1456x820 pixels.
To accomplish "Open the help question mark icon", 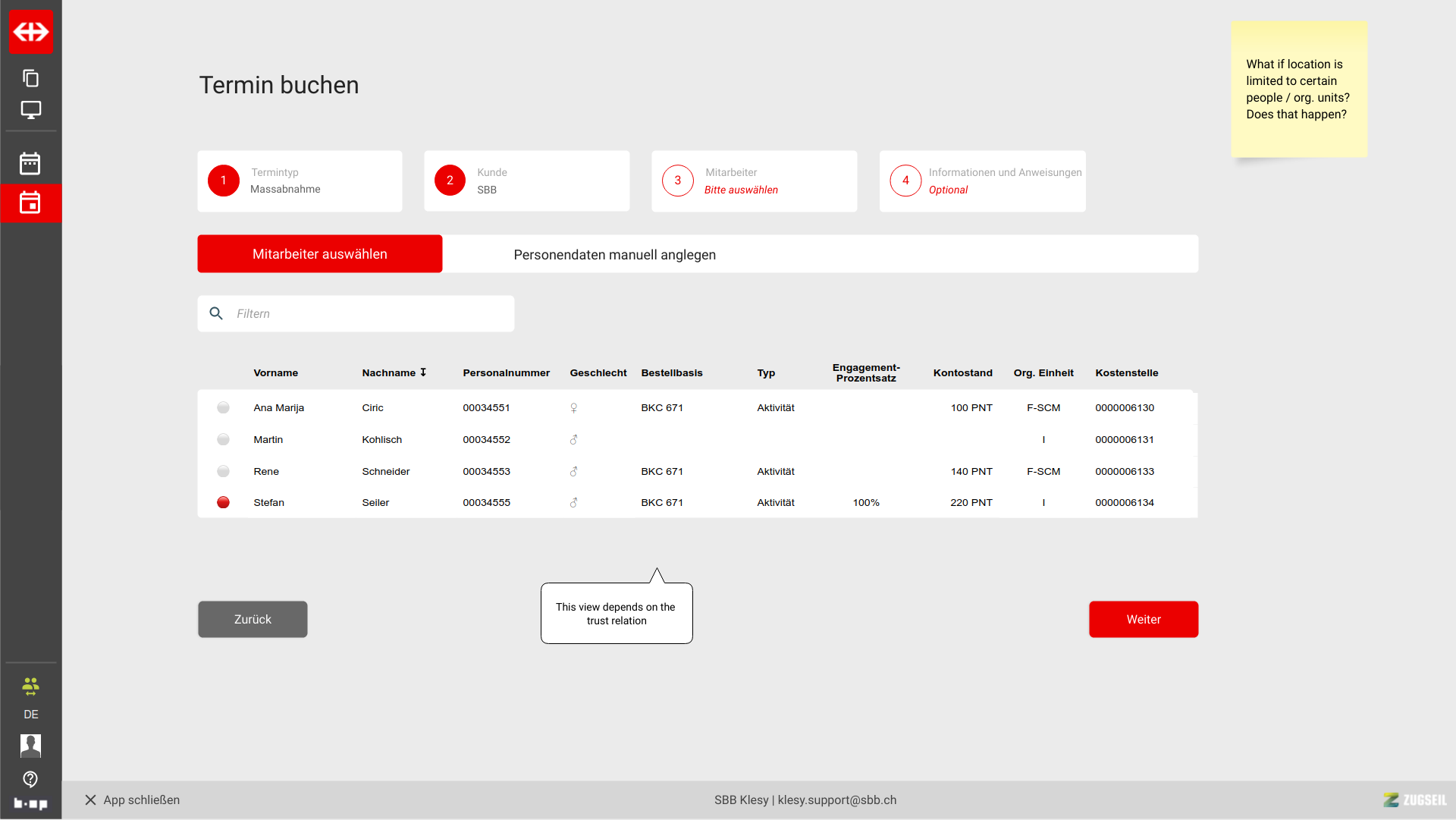I will (30, 779).
